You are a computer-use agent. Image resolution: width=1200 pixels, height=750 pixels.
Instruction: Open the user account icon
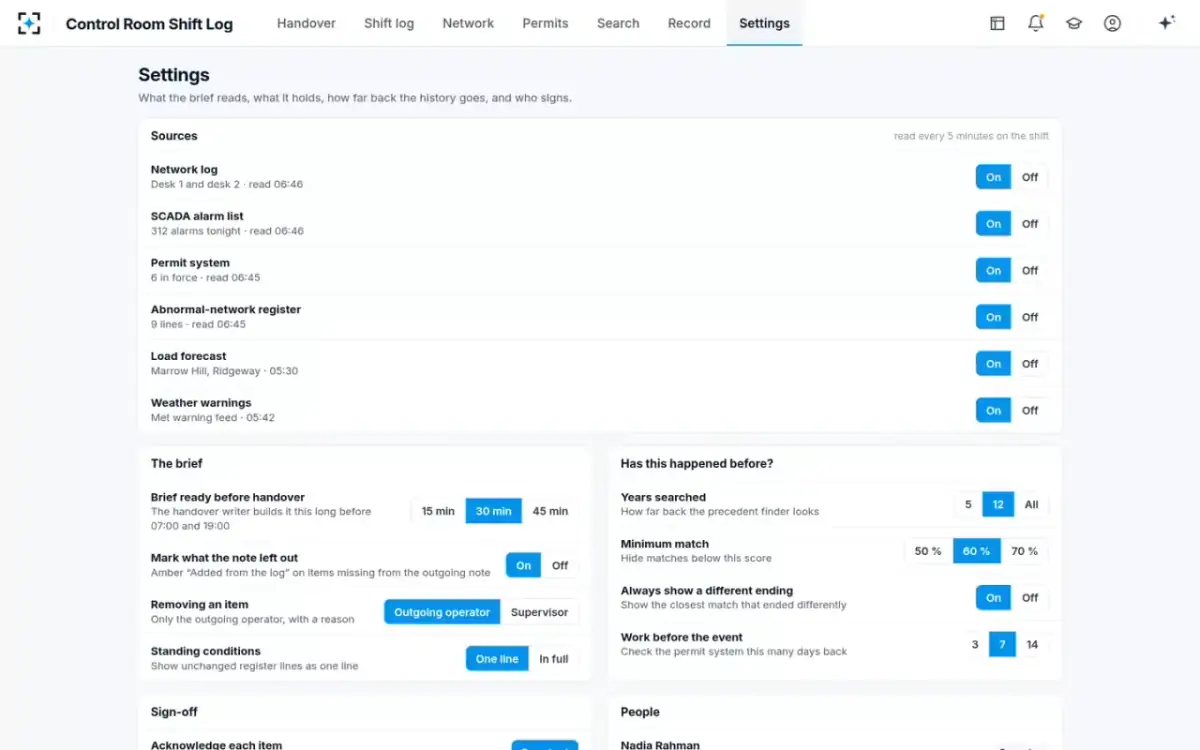(x=1112, y=23)
